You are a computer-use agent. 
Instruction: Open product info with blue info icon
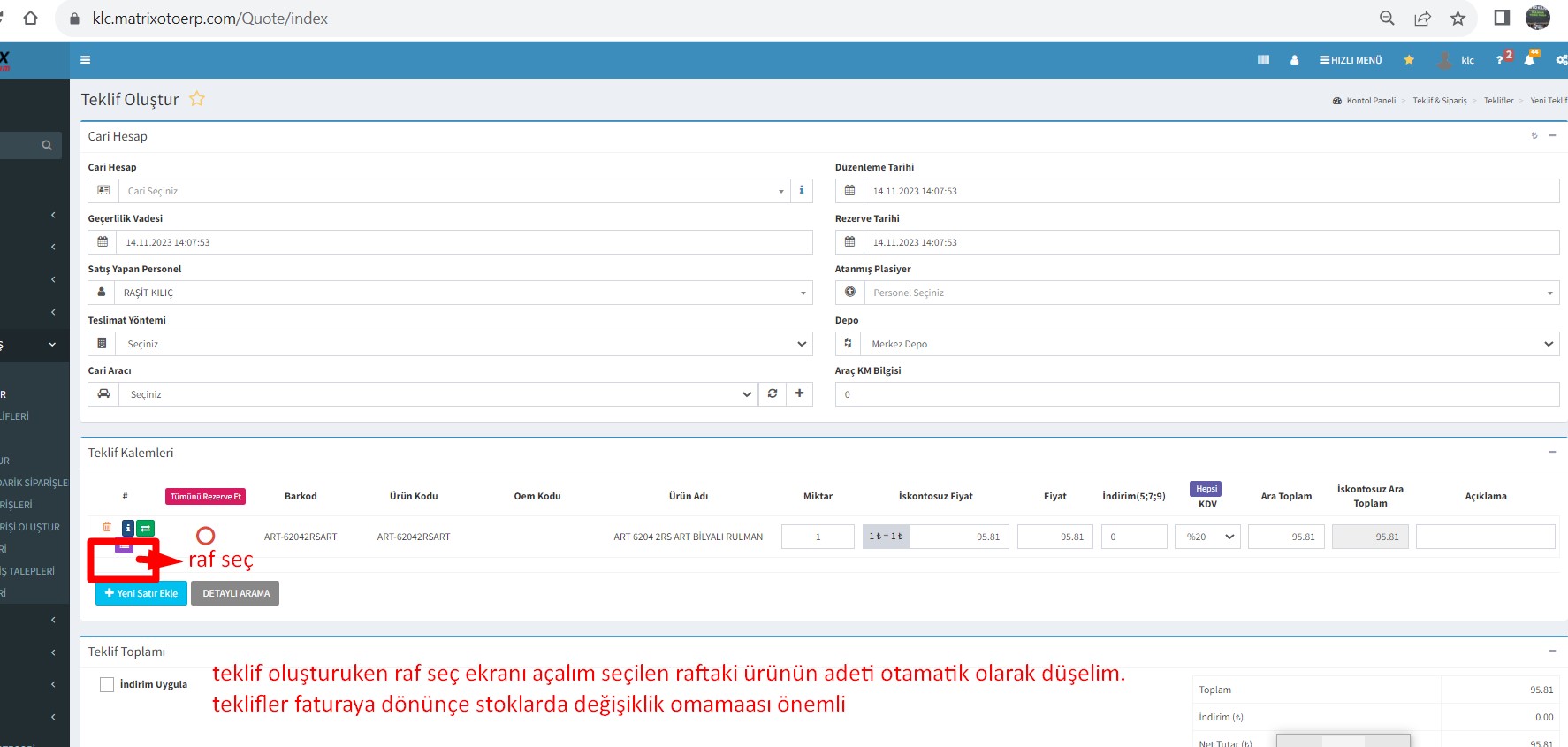127,528
